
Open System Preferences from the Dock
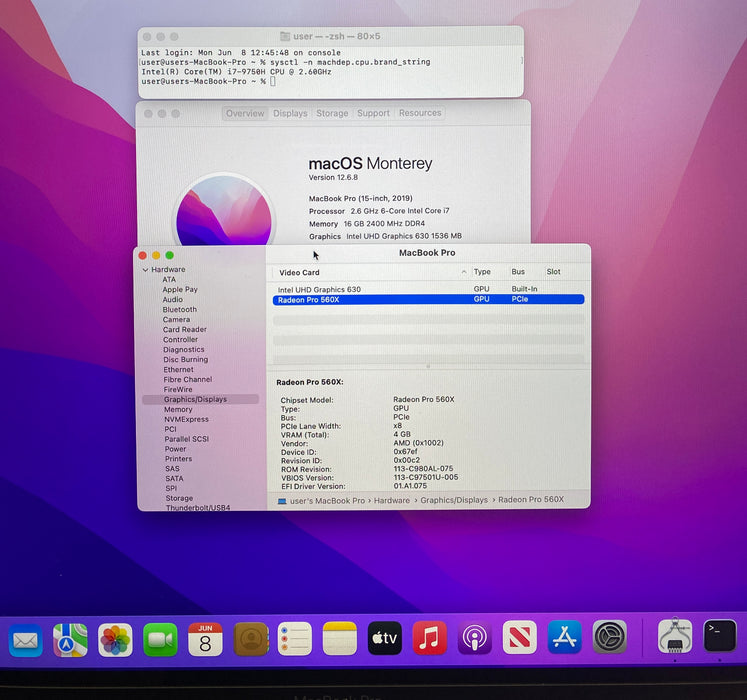[609, 637]
